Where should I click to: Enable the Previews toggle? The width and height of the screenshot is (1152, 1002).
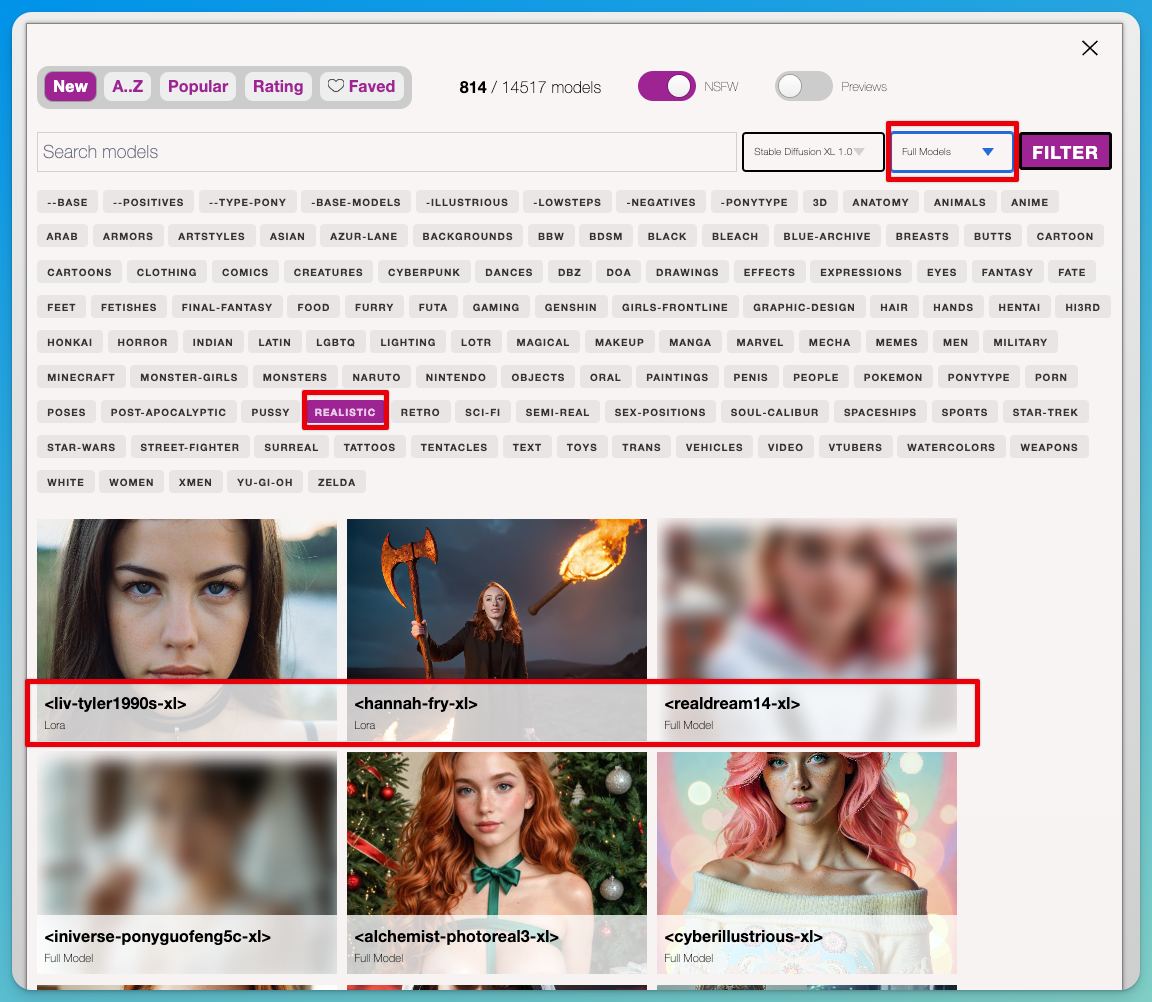pos(803,87)
